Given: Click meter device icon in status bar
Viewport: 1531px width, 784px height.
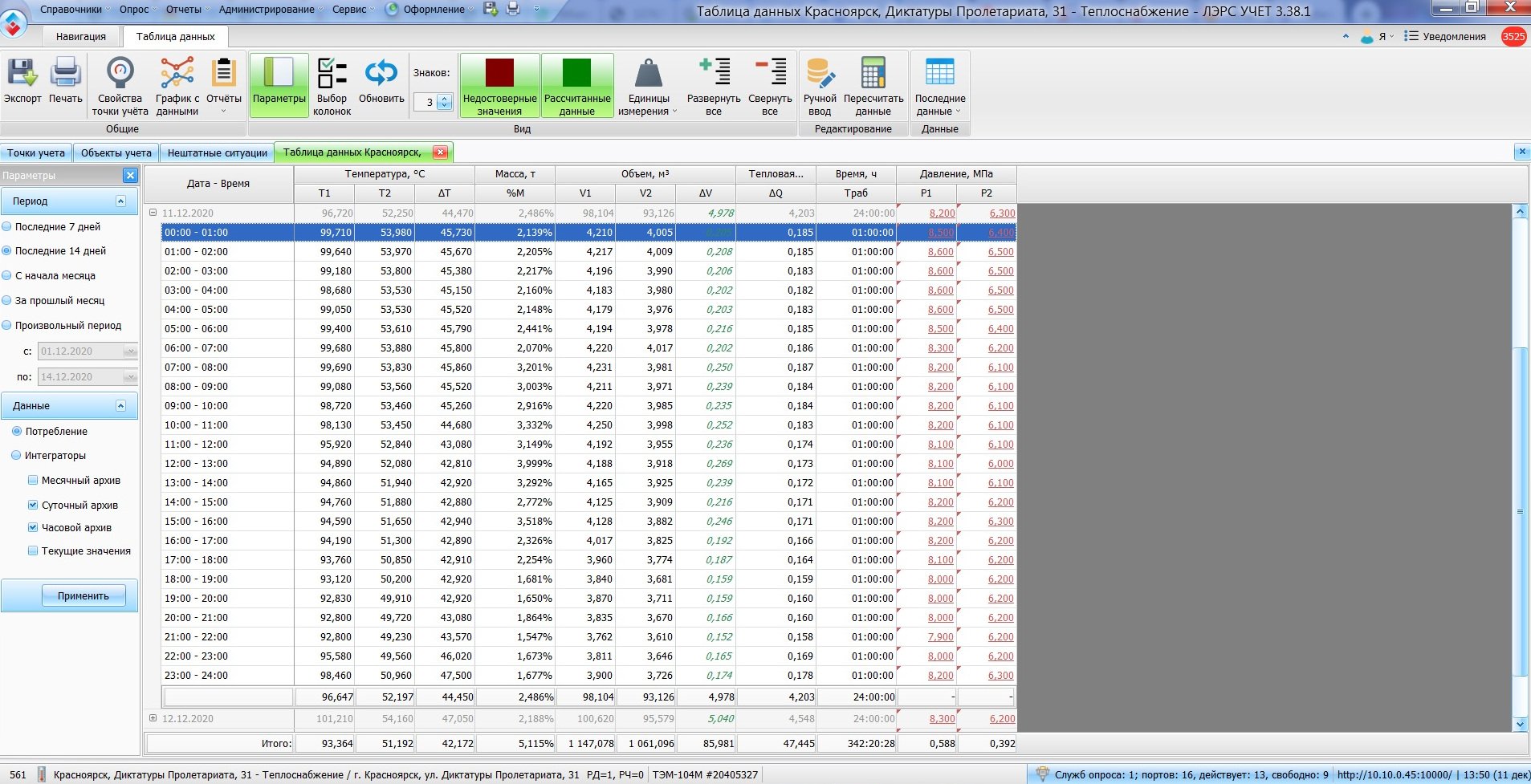Looking at the screenshot, I should click(x=42, y=775).
